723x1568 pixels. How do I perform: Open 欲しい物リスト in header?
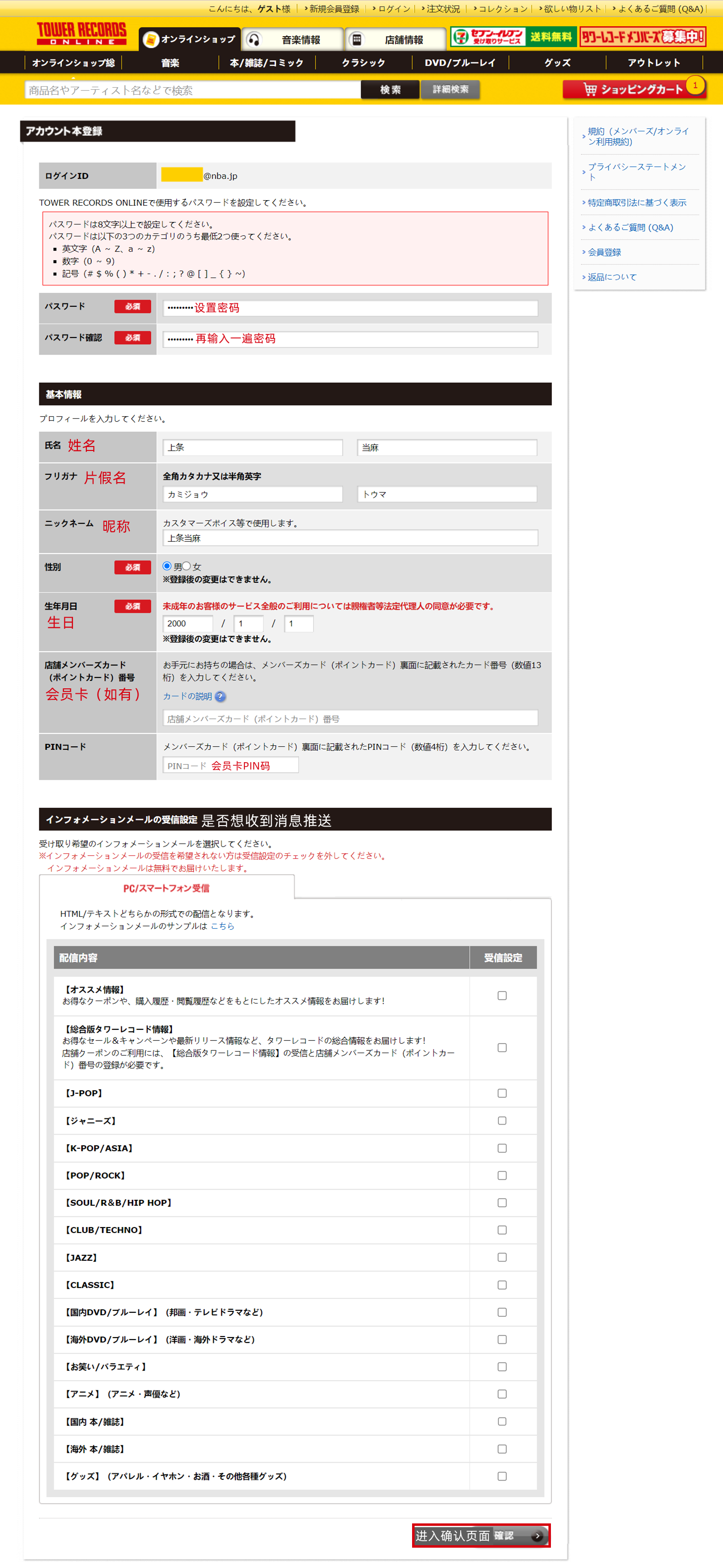pos(572,8)
